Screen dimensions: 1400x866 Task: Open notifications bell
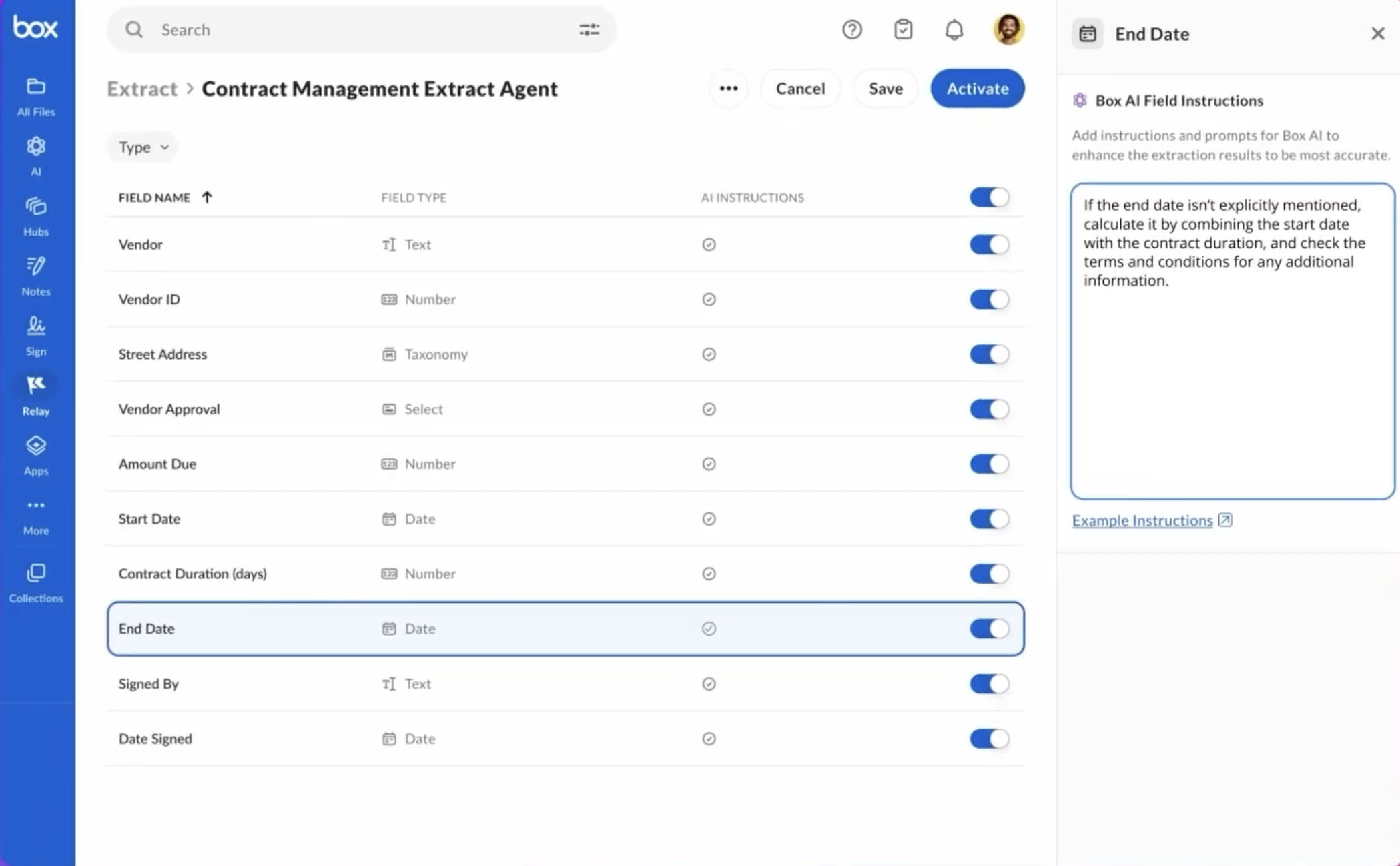pyautogui.click(x=954, y=29)
